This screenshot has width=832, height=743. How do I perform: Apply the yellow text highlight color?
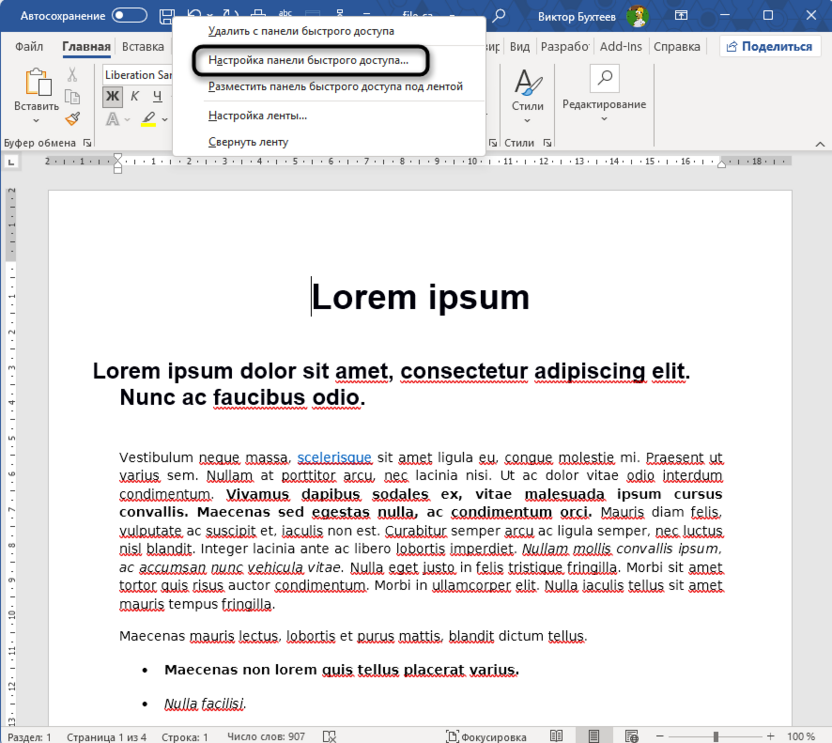point(149,119)
